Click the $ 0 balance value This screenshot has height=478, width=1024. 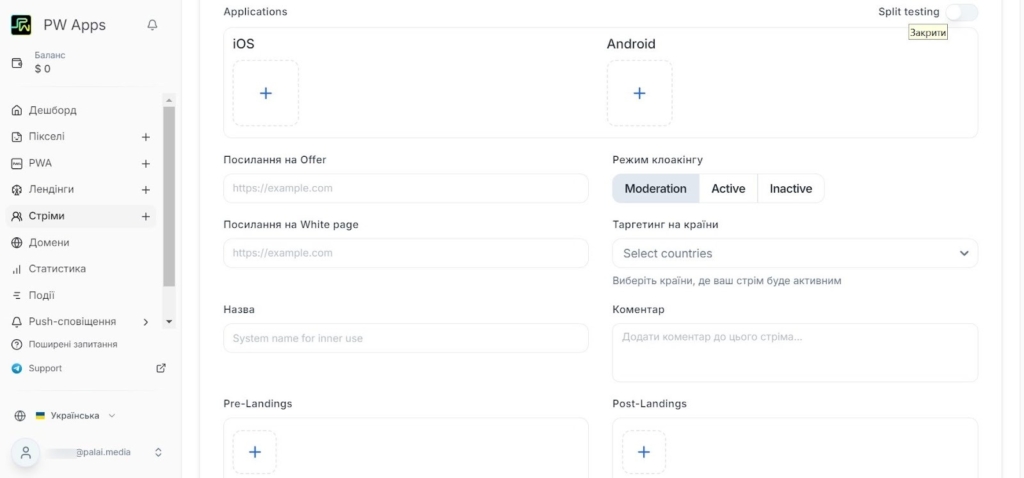42,69
